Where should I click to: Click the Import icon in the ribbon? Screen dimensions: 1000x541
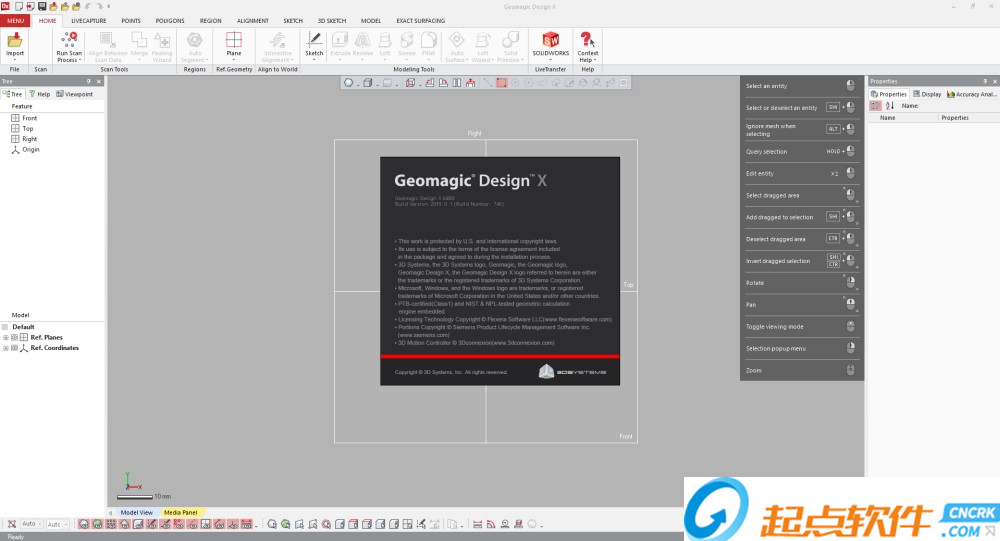point(15,42)
